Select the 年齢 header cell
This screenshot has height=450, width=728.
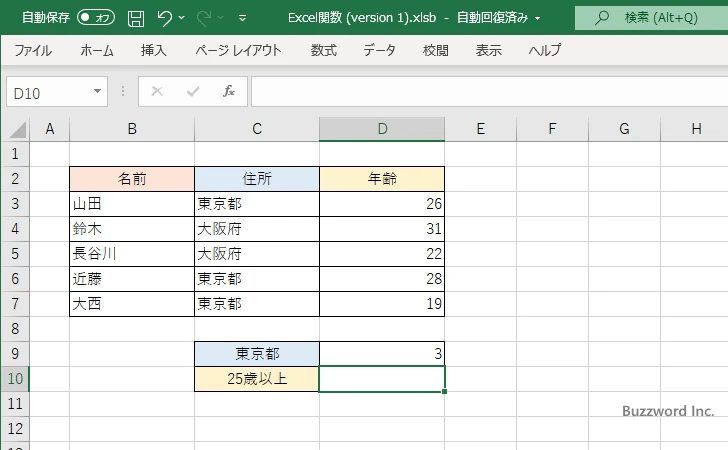click(x=382, y=179)
